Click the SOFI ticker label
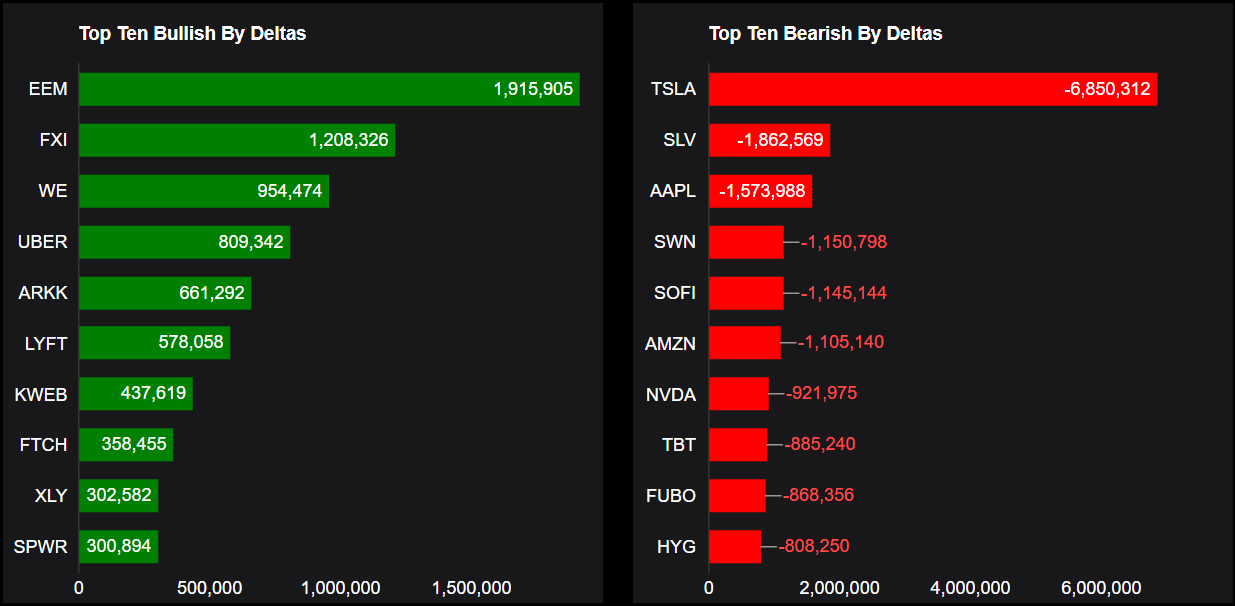The height and width of the screenshot is (606, 1235). 675,293
